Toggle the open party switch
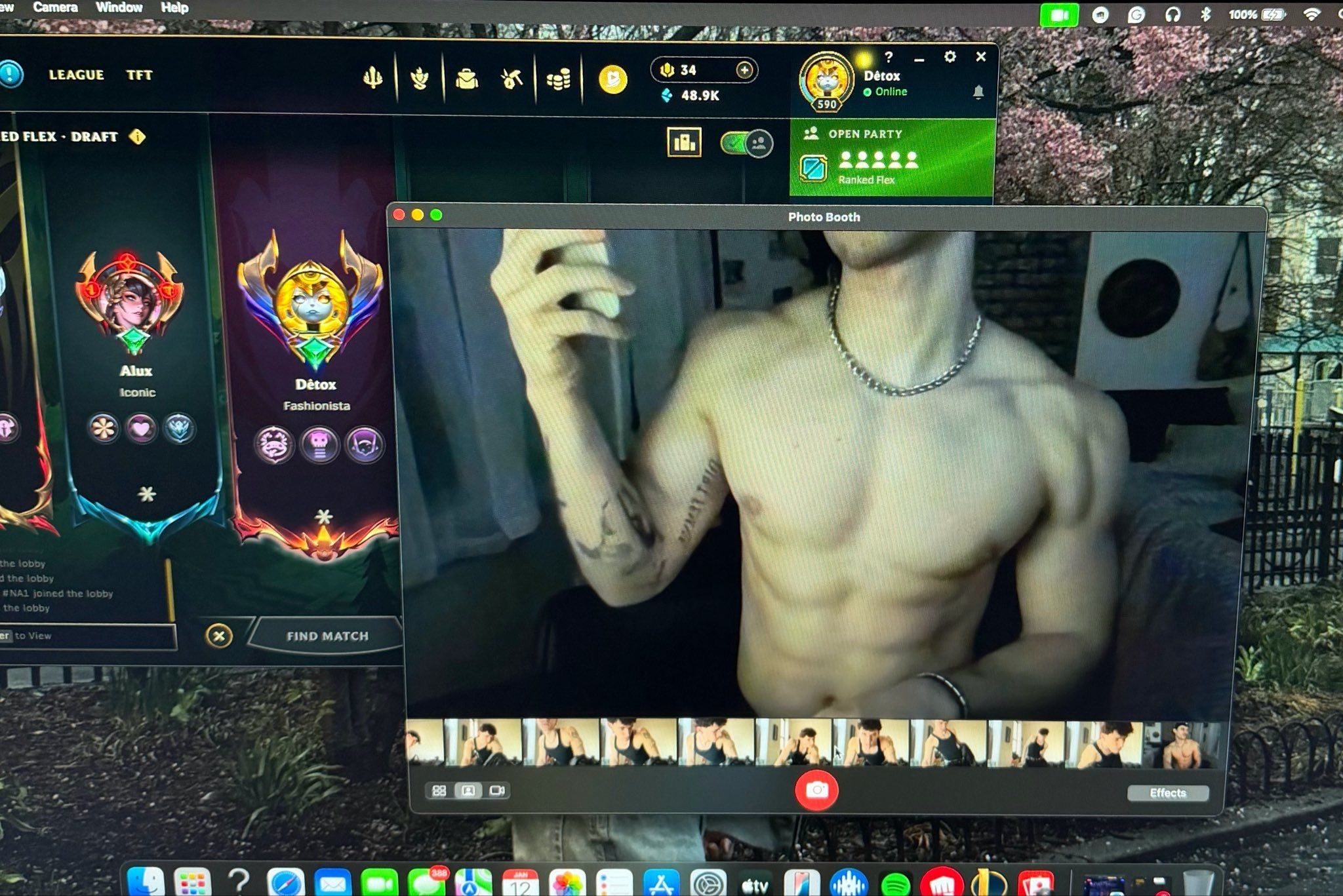This screenshot has height=896, width=1343. click(746, 144)
